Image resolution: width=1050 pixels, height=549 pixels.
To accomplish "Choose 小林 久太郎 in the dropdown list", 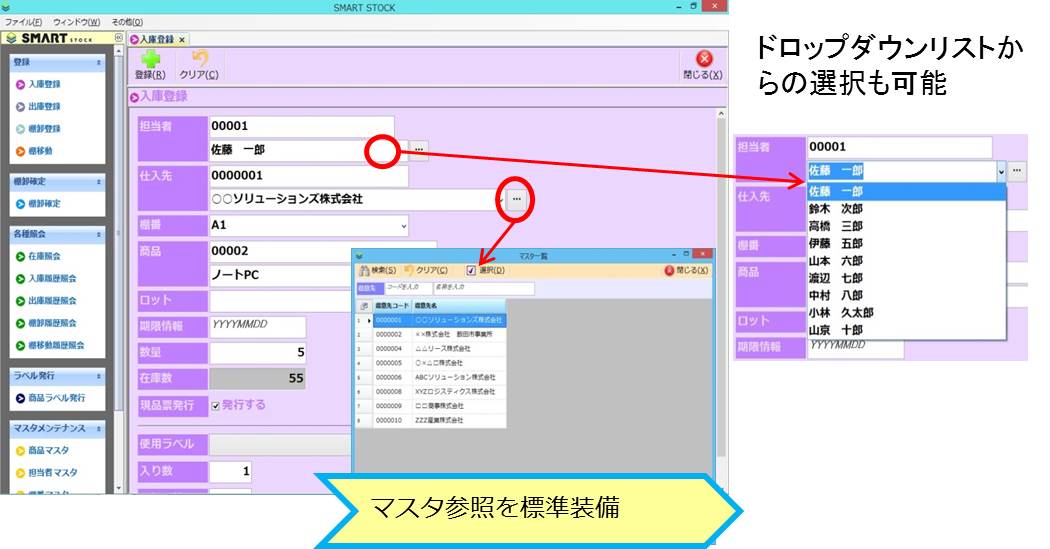I will [x=906, y=313].
